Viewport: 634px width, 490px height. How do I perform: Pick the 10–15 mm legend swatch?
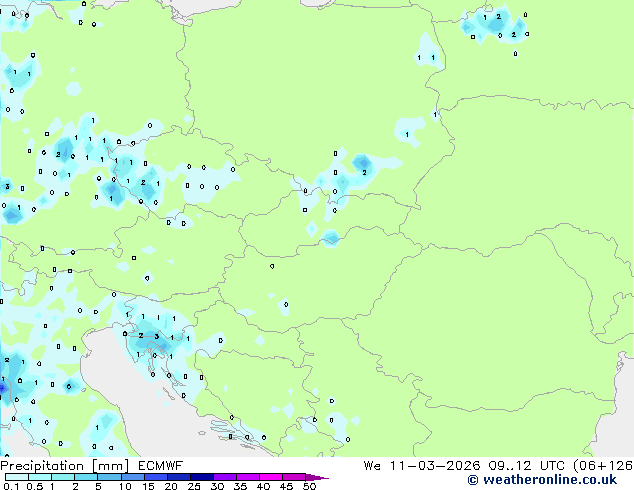click(x=132, y=477)
